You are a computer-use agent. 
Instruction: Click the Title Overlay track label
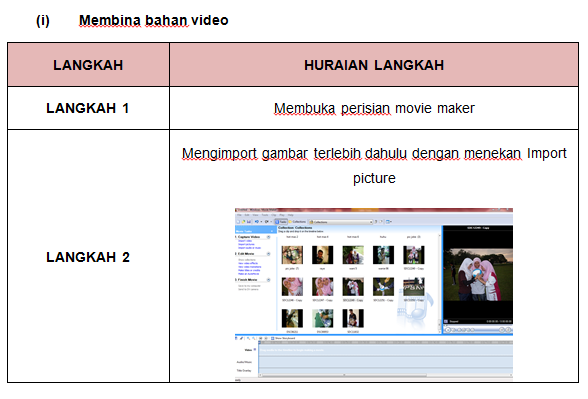click(244, 370)
